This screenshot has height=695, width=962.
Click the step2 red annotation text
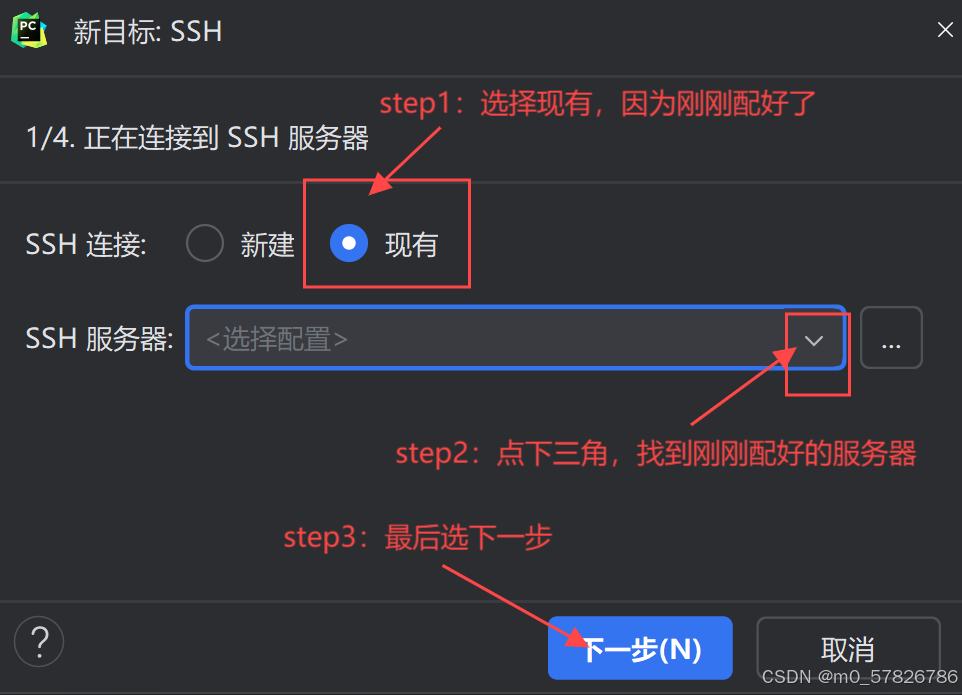pos(656,454)
